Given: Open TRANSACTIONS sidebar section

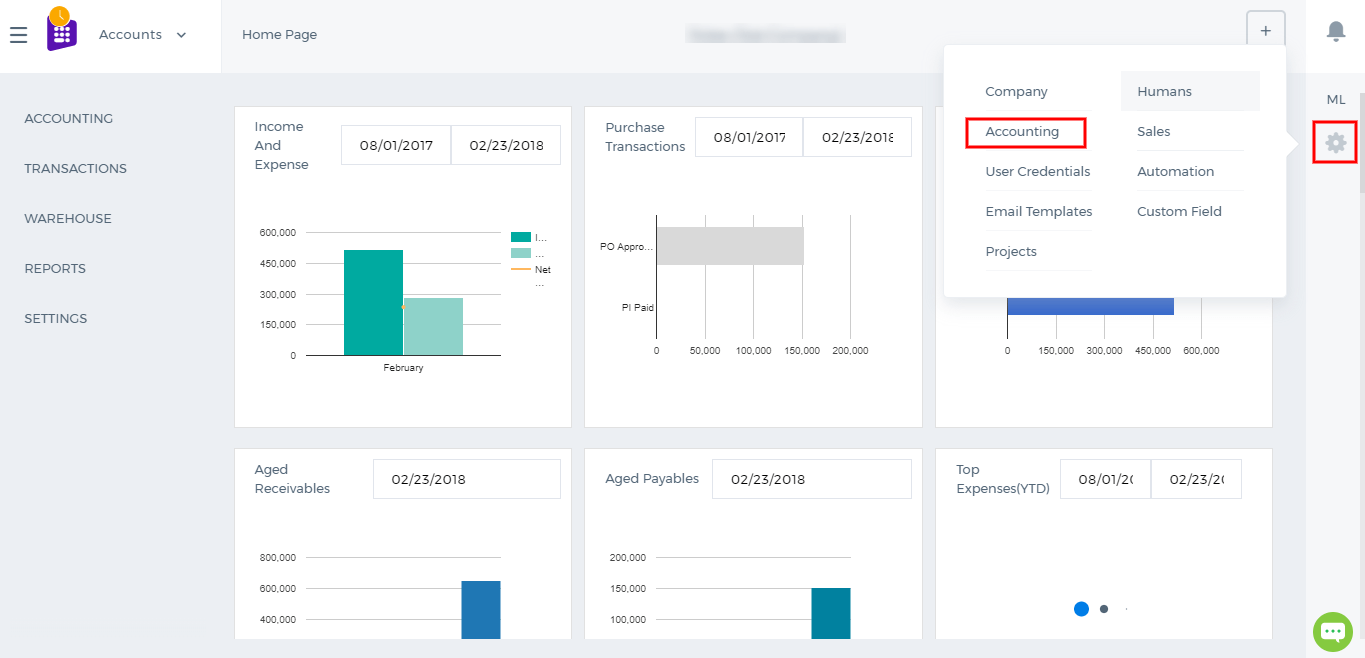Looking at the screenshot, I should [x=76, y=169].
